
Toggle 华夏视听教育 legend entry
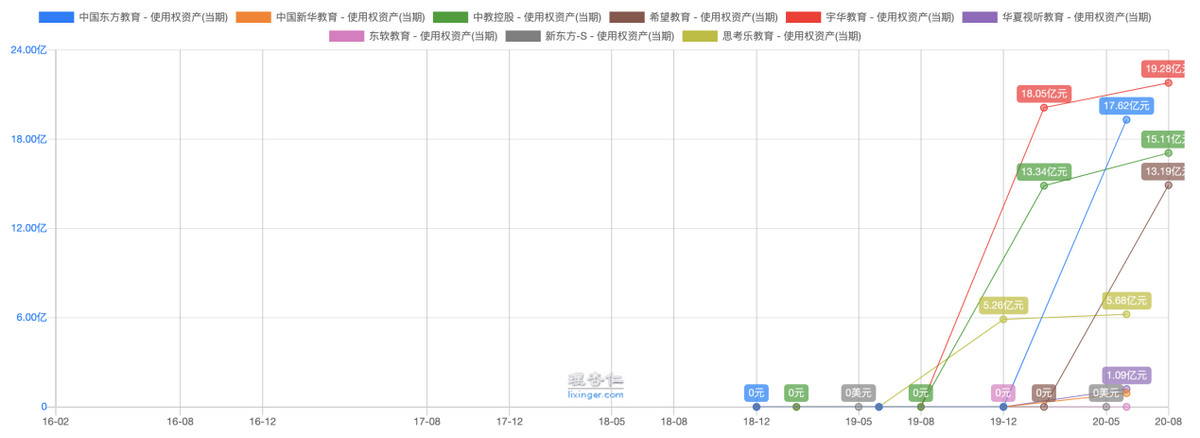tap(981, 18)
